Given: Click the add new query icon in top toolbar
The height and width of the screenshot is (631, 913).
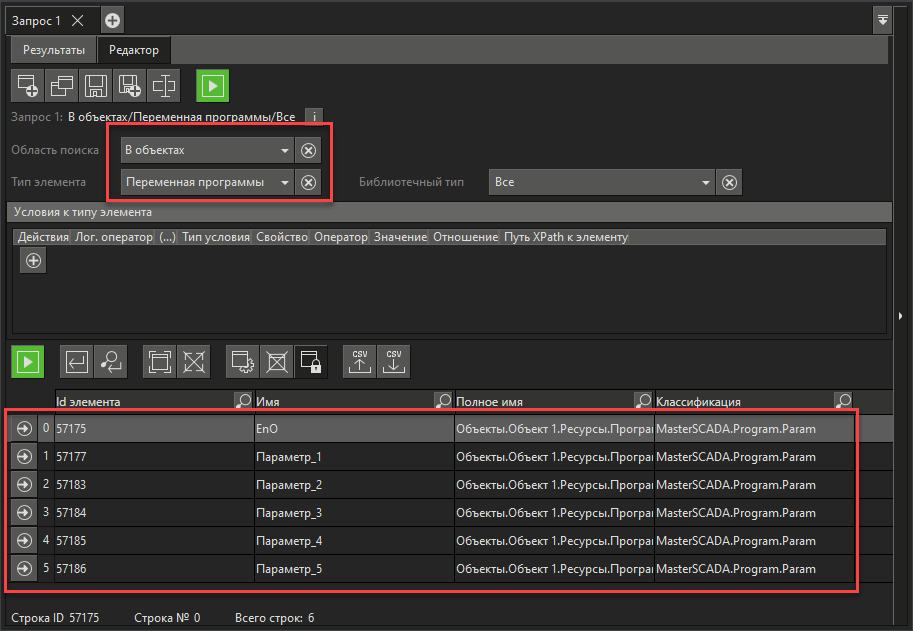Looking at the screenshot, I should (27, 86).
